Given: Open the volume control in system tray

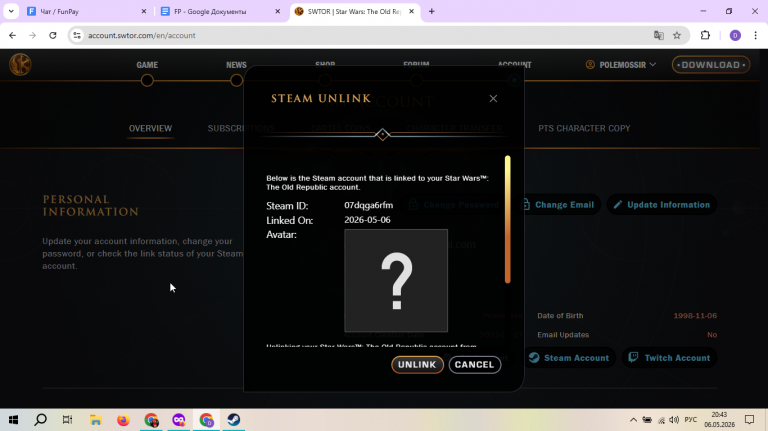Looking at the screenshot, I should (674, 420).
